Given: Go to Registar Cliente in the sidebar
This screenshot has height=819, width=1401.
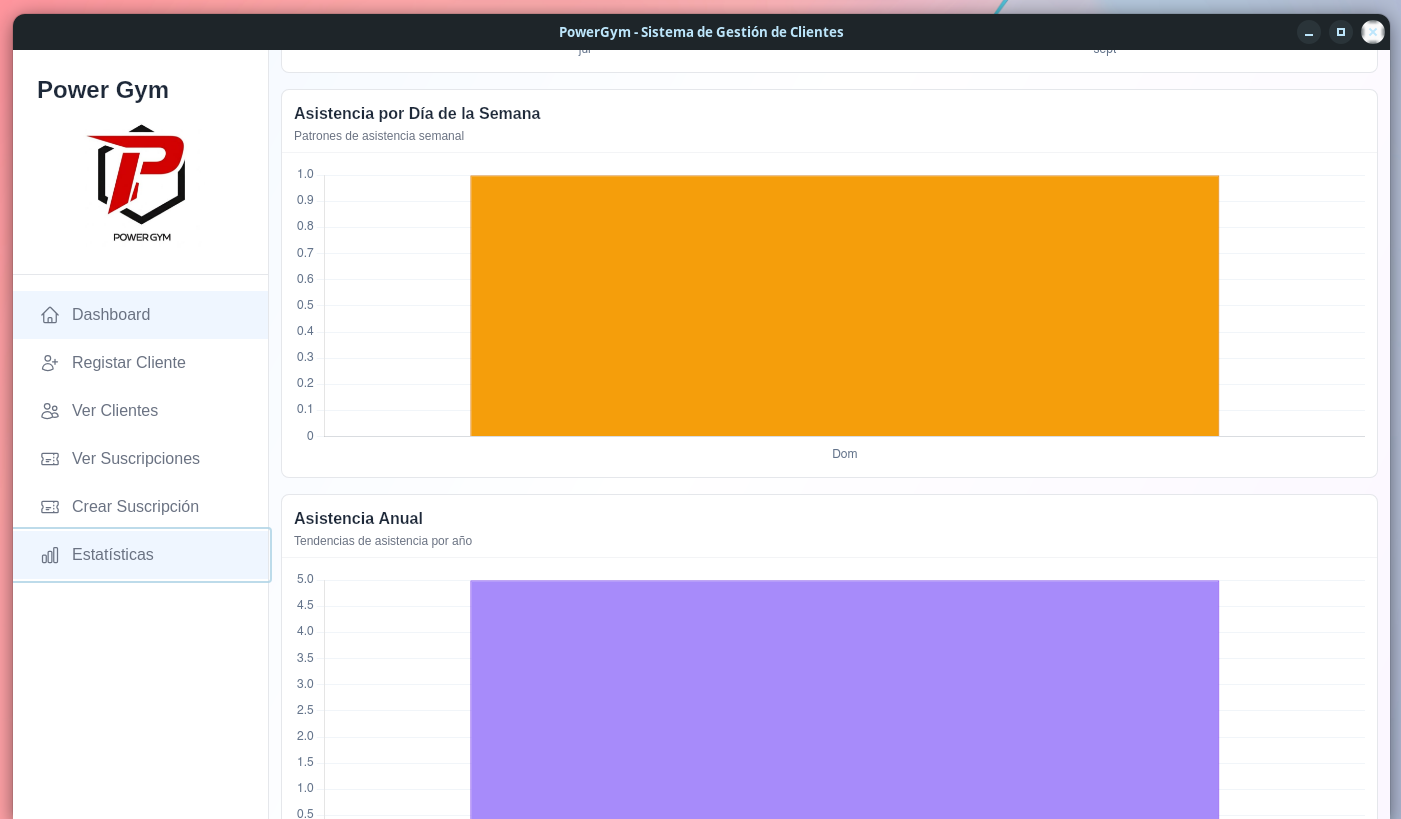Looking at the screenshot, I should [141, 363].
